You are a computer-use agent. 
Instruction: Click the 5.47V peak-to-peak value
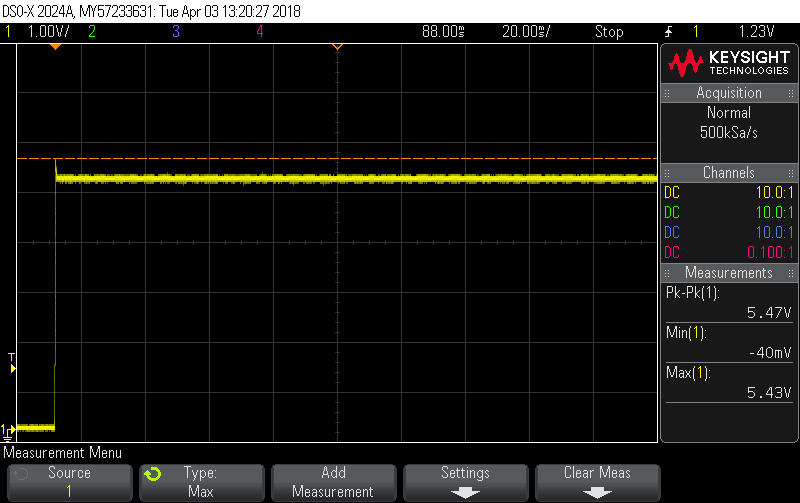point(769,312)
